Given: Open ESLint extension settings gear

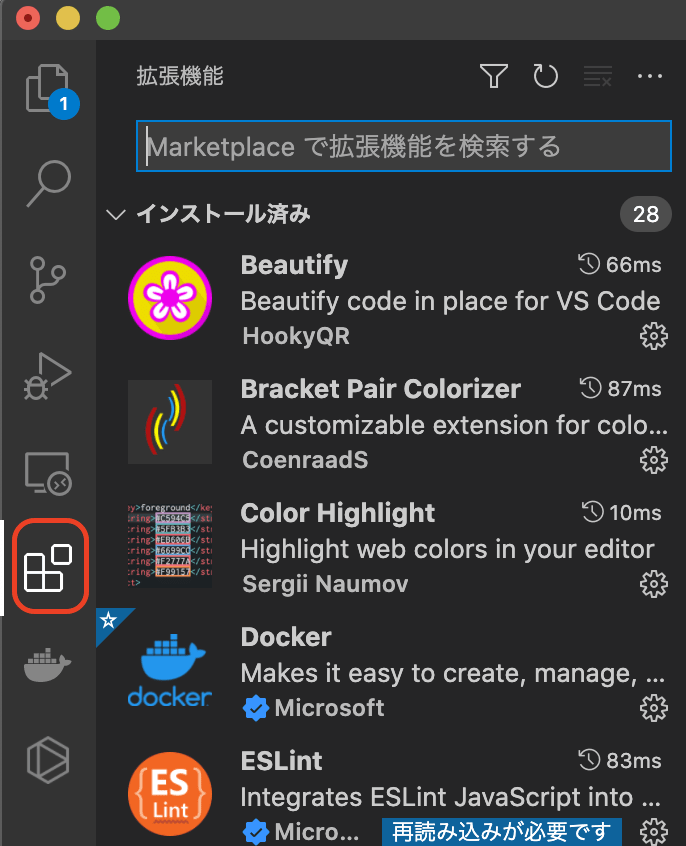Looking at the screenshot, I should (654, 831).
